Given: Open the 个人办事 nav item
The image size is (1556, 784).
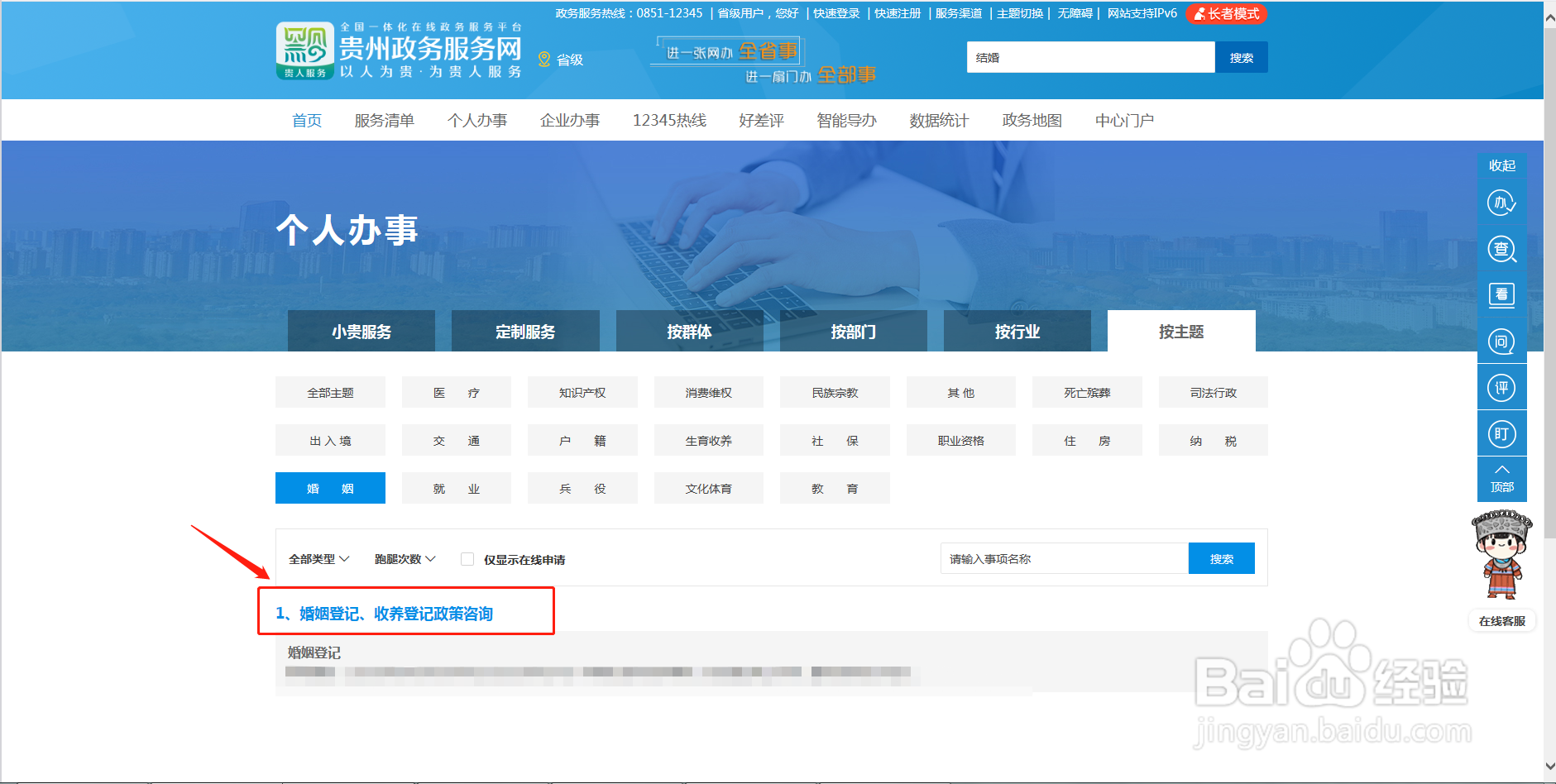Looking at the screenshot, I should click(x=477, y=121).
